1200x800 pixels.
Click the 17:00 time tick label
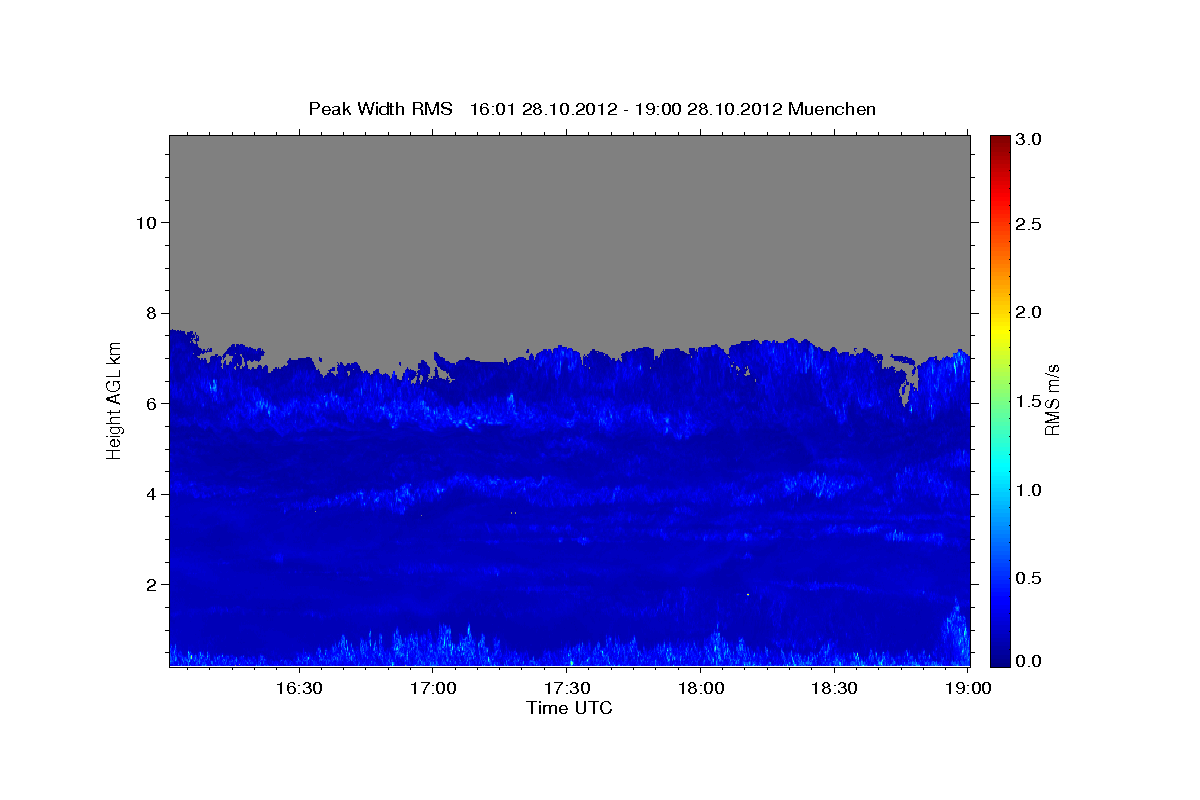pos(434,689)
